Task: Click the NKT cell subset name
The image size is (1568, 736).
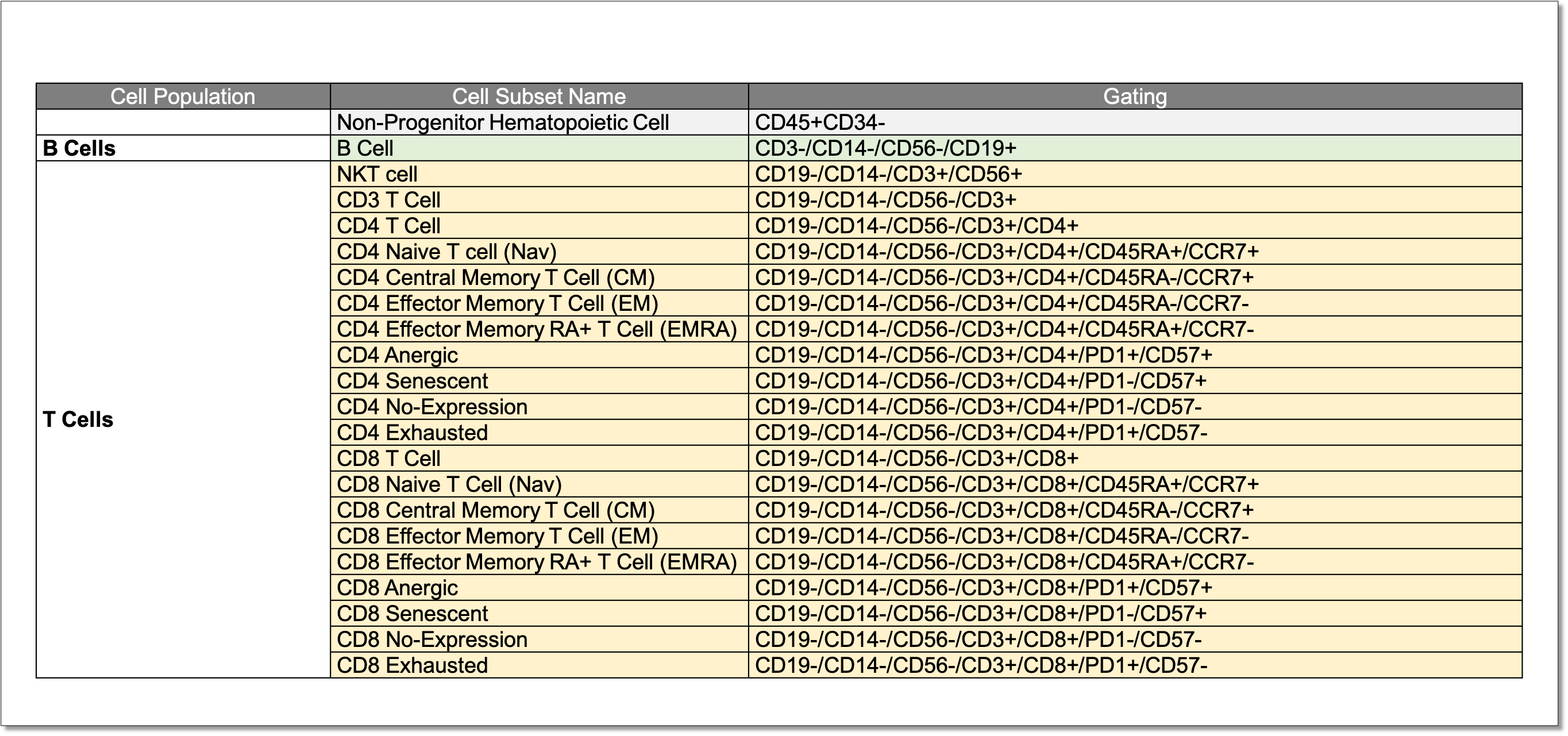Action: [x=377, y=174]
